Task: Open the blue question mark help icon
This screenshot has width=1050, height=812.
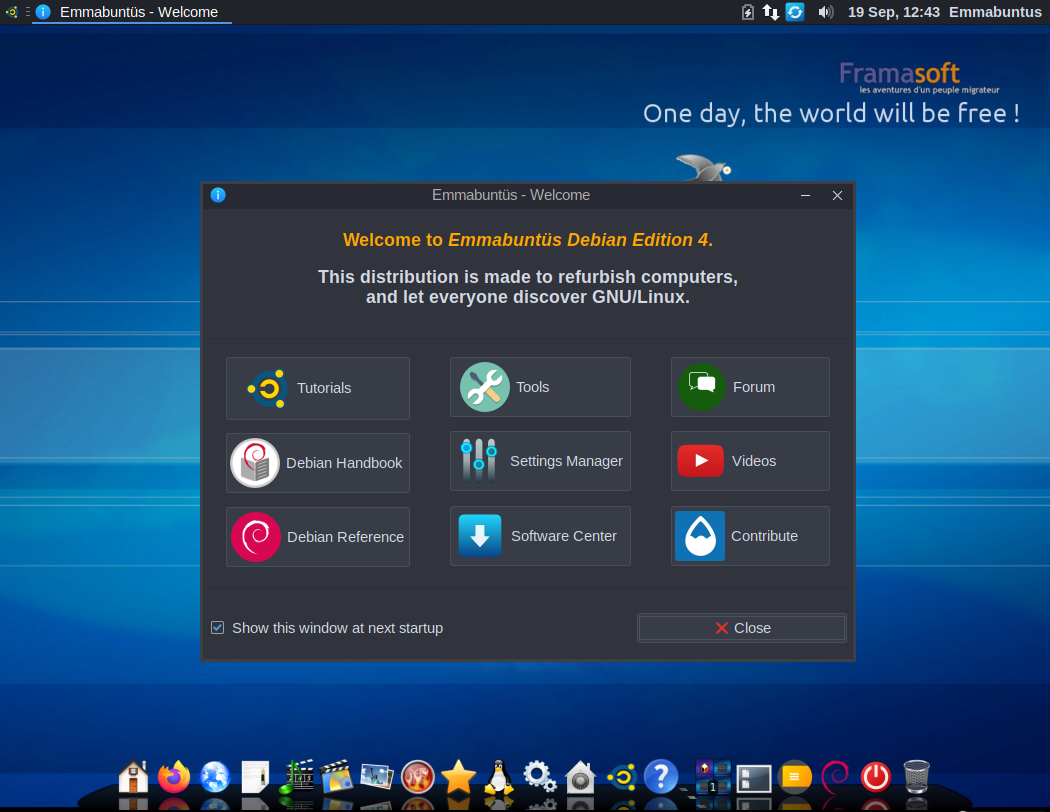Action: pyautogui.click(x=661, y=777)
